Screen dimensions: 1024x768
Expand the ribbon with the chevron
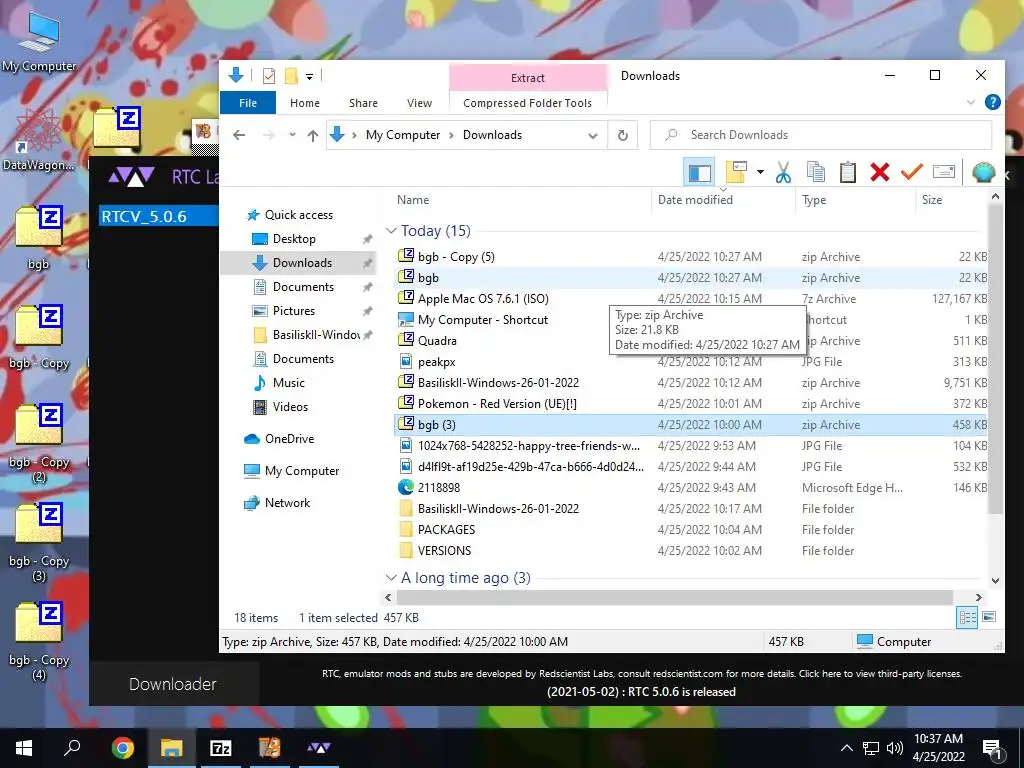click(x=971, y=103)
